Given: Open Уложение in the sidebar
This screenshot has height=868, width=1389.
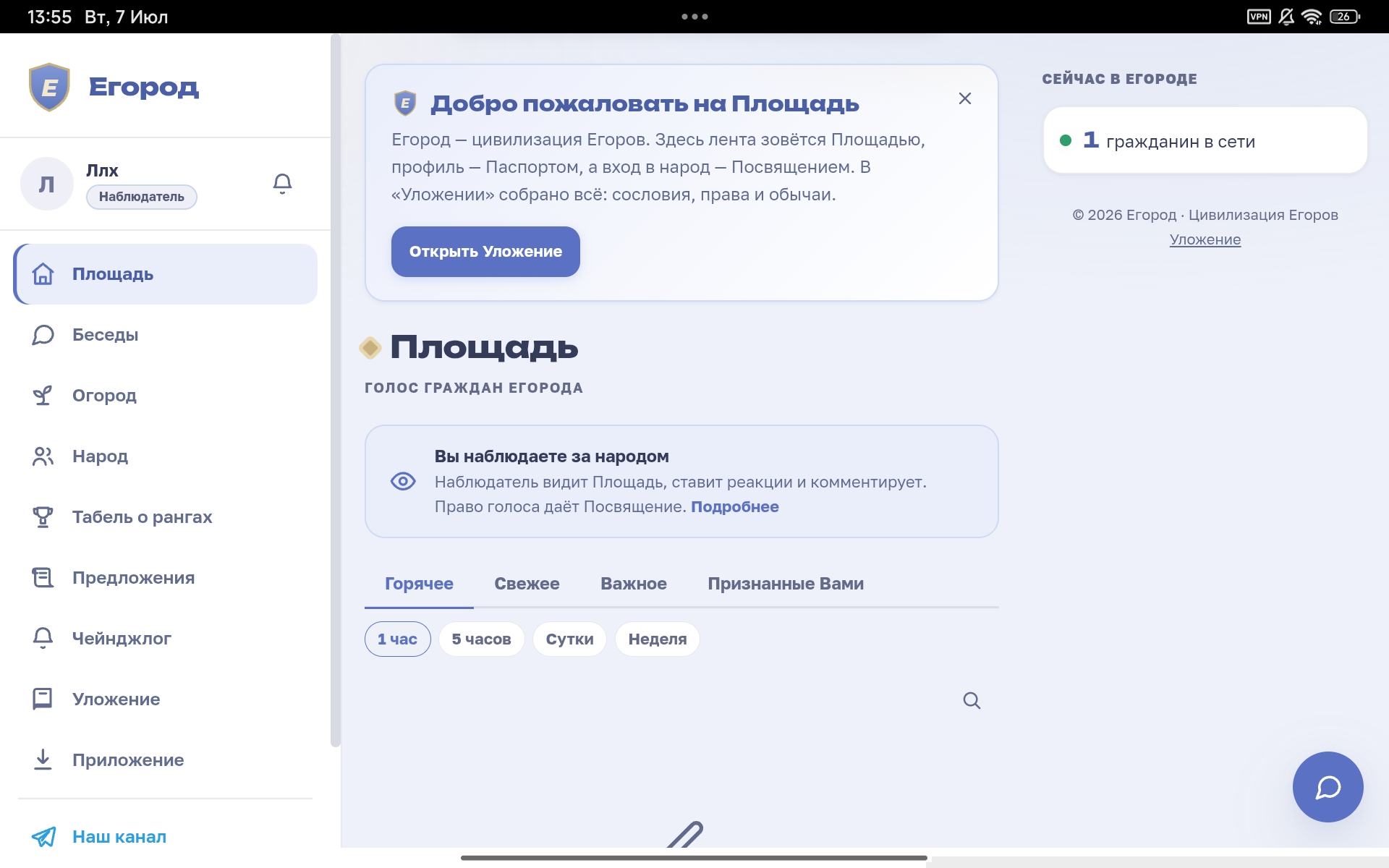Looking at the screenshot, I should [x=166, y=699].
